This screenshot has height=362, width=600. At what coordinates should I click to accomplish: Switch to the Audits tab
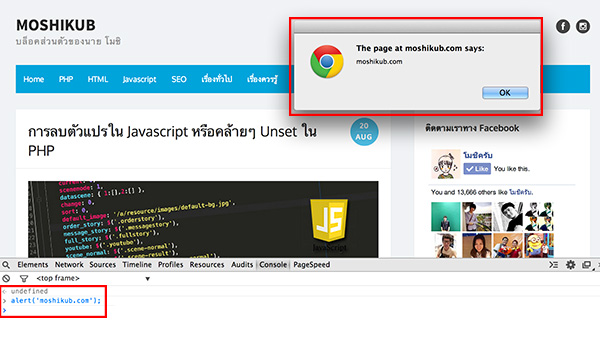242,265
